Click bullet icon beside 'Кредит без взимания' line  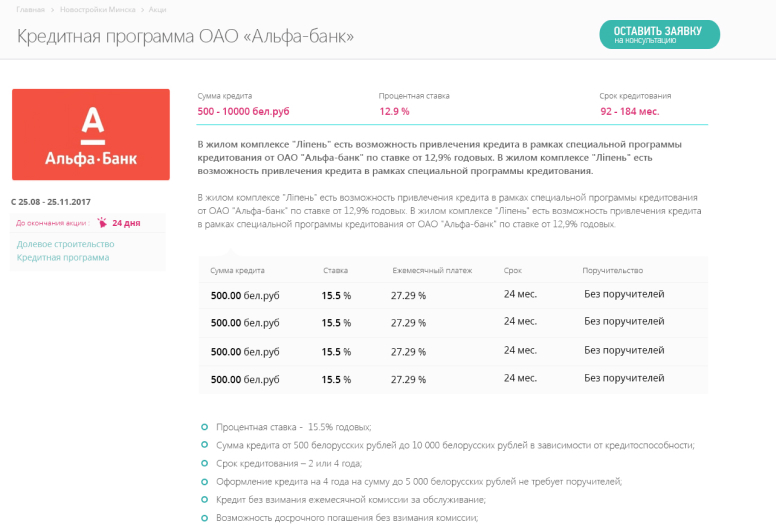coord(204,499)
